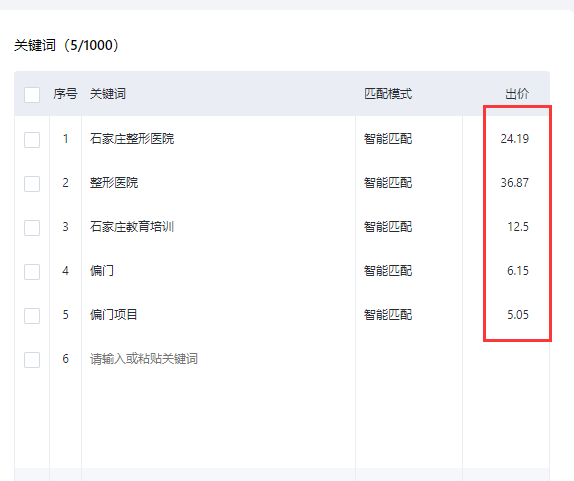The image size is (574, 481).
Task: Tick the checkbox on empty row 6
Action: (x=32, y=360)
